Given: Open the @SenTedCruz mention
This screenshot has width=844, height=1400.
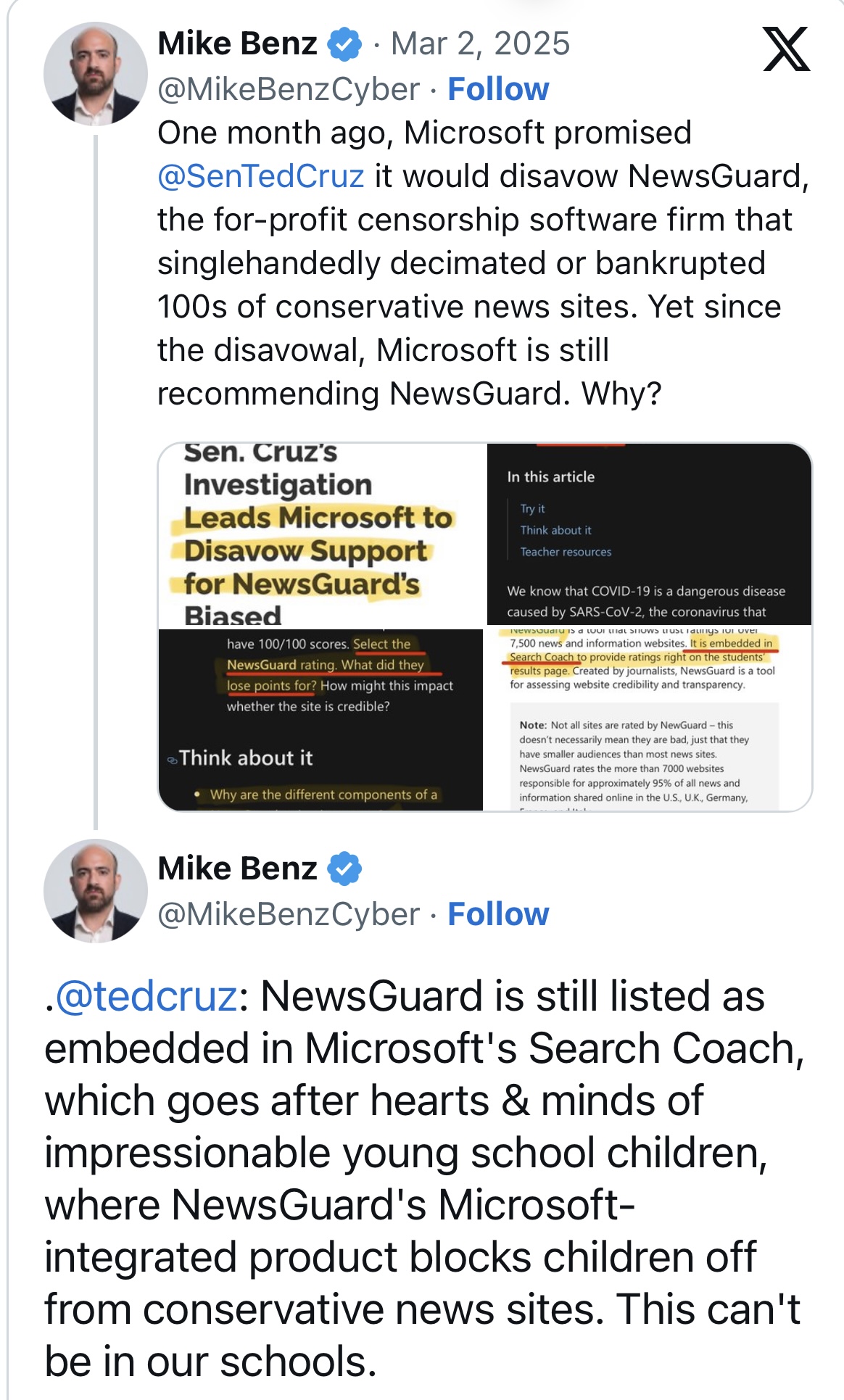Looking at the screenshot, I should 260,176.
